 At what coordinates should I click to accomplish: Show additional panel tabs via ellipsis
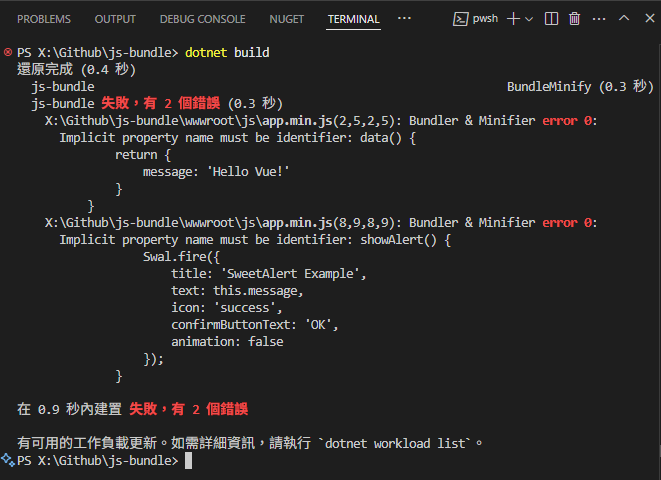[404, 18]
